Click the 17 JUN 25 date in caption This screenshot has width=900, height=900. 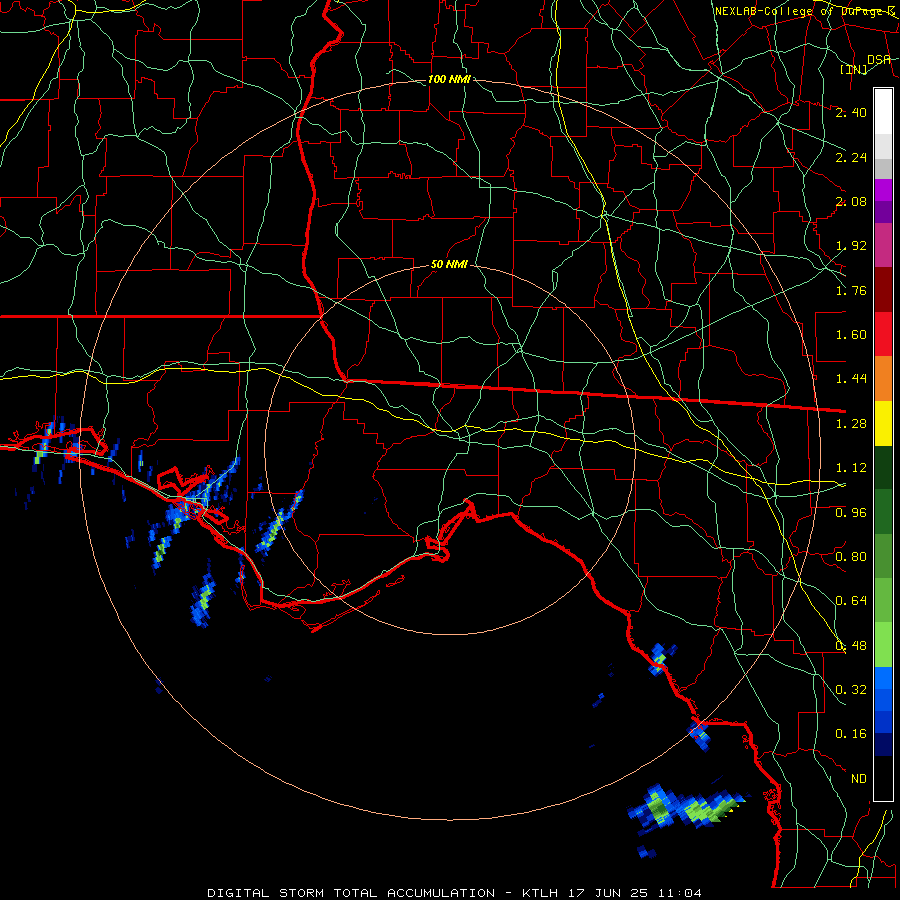608,893
